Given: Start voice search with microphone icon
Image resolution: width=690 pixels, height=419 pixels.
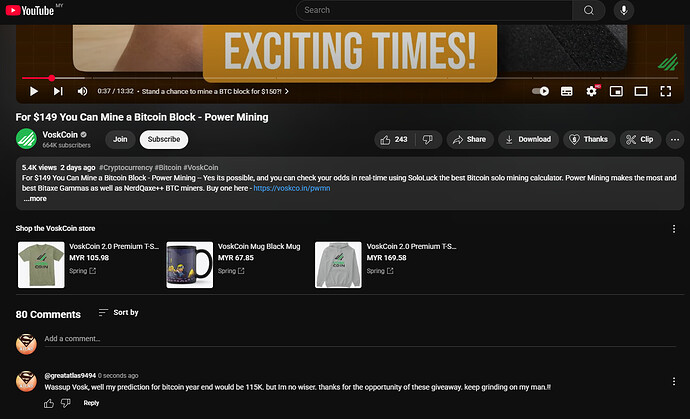Looking at the screenshot, I should click(624, 10).
